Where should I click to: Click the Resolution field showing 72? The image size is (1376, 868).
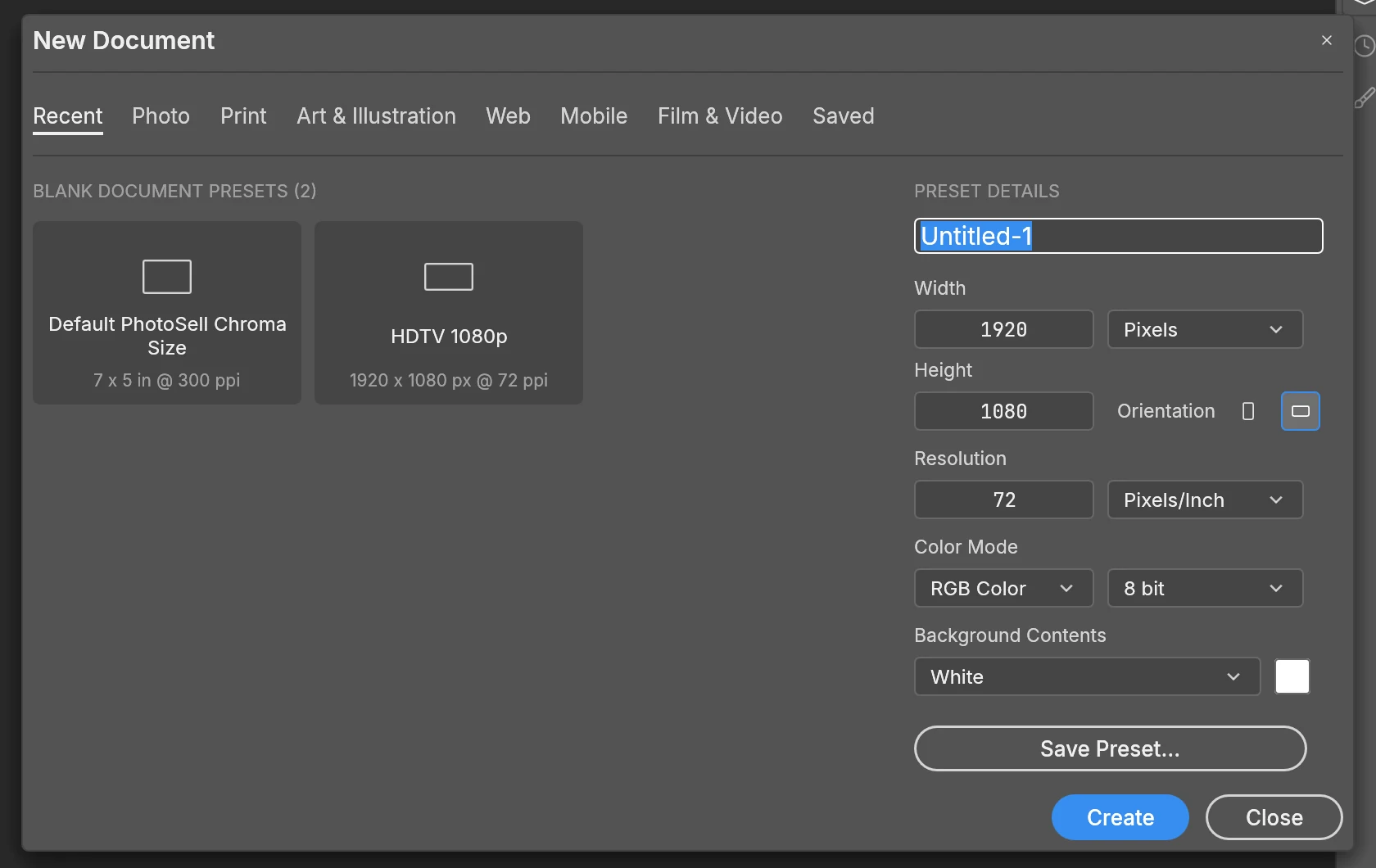pos(1004,500)
